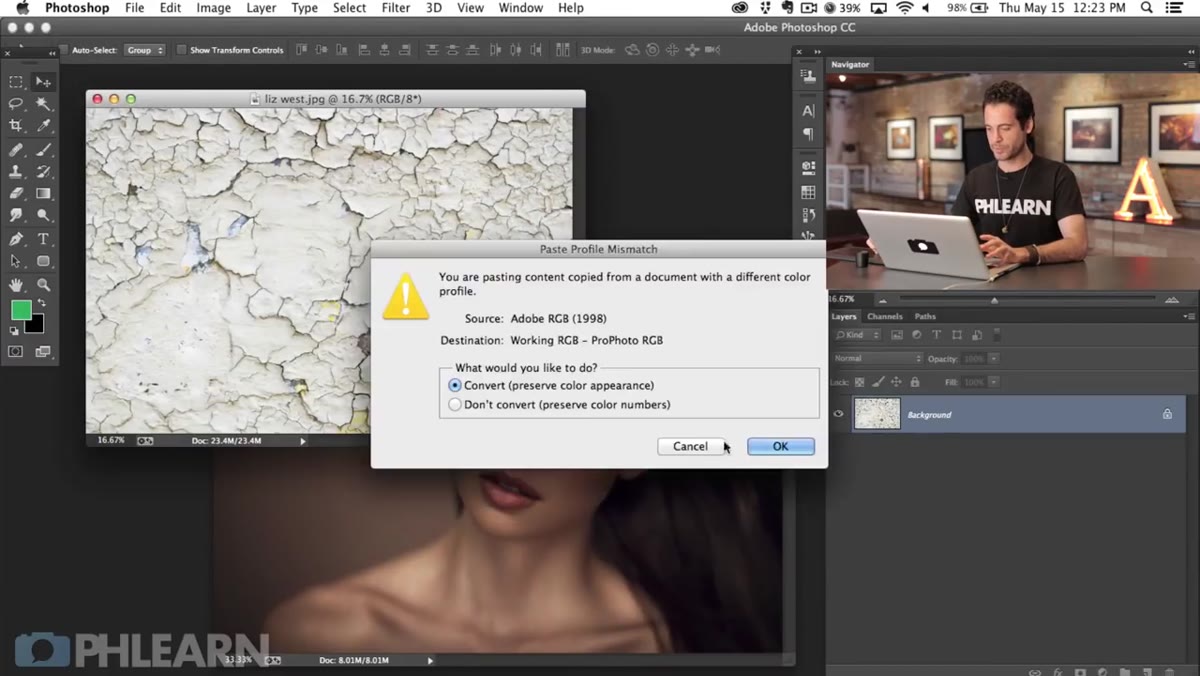Toggle Quick Mask mode
Screen dimensions: 1200x676
pos(16,352)
